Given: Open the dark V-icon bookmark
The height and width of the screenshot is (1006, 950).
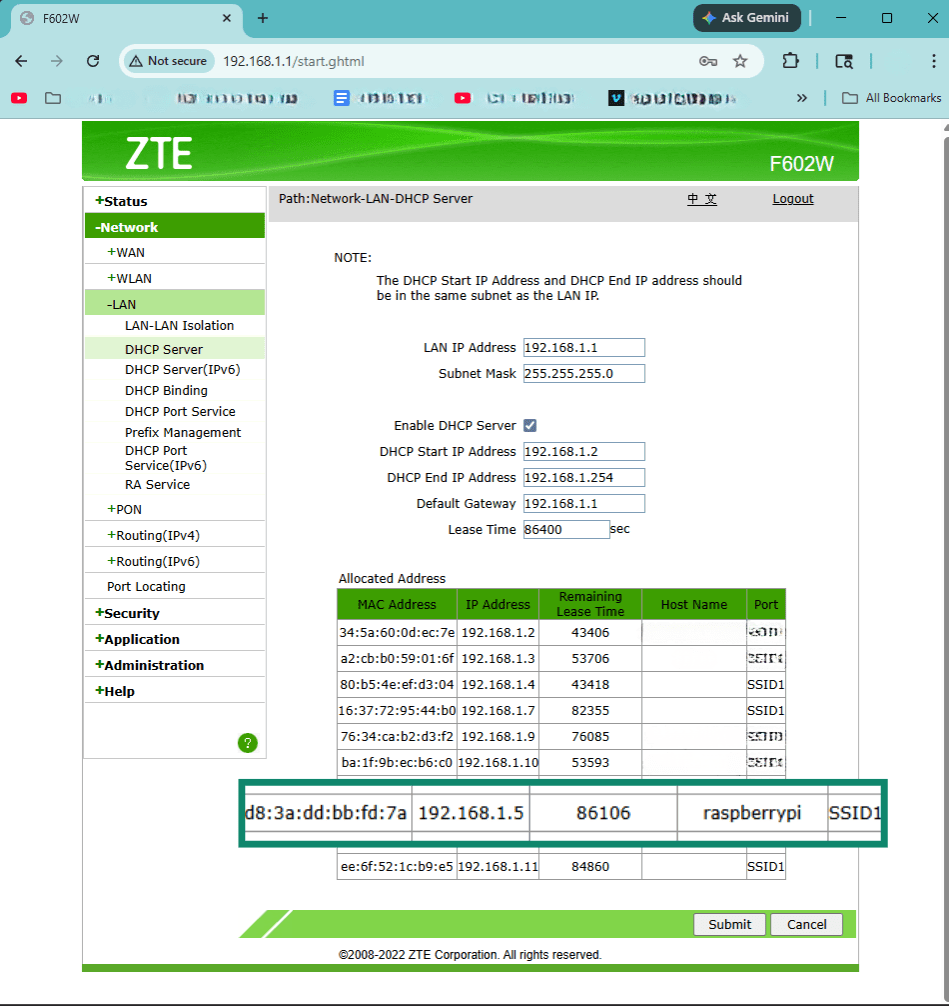Looking at the screenshot, I should (x=672, y=98).
